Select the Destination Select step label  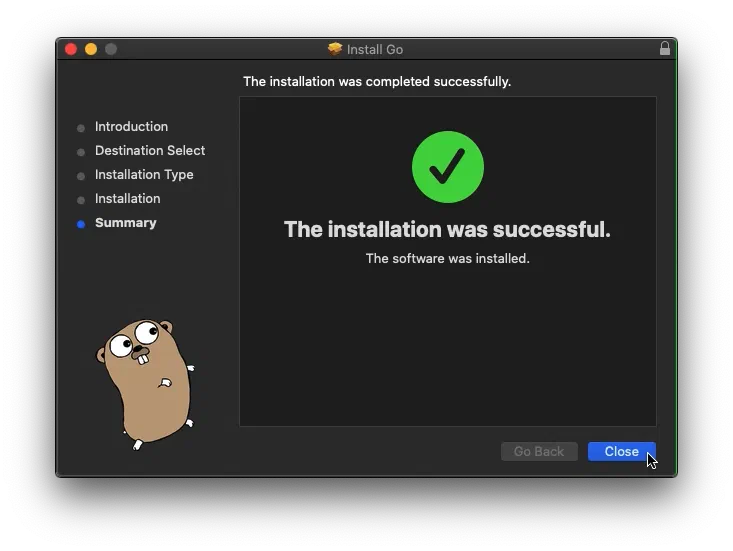point(150,151)
